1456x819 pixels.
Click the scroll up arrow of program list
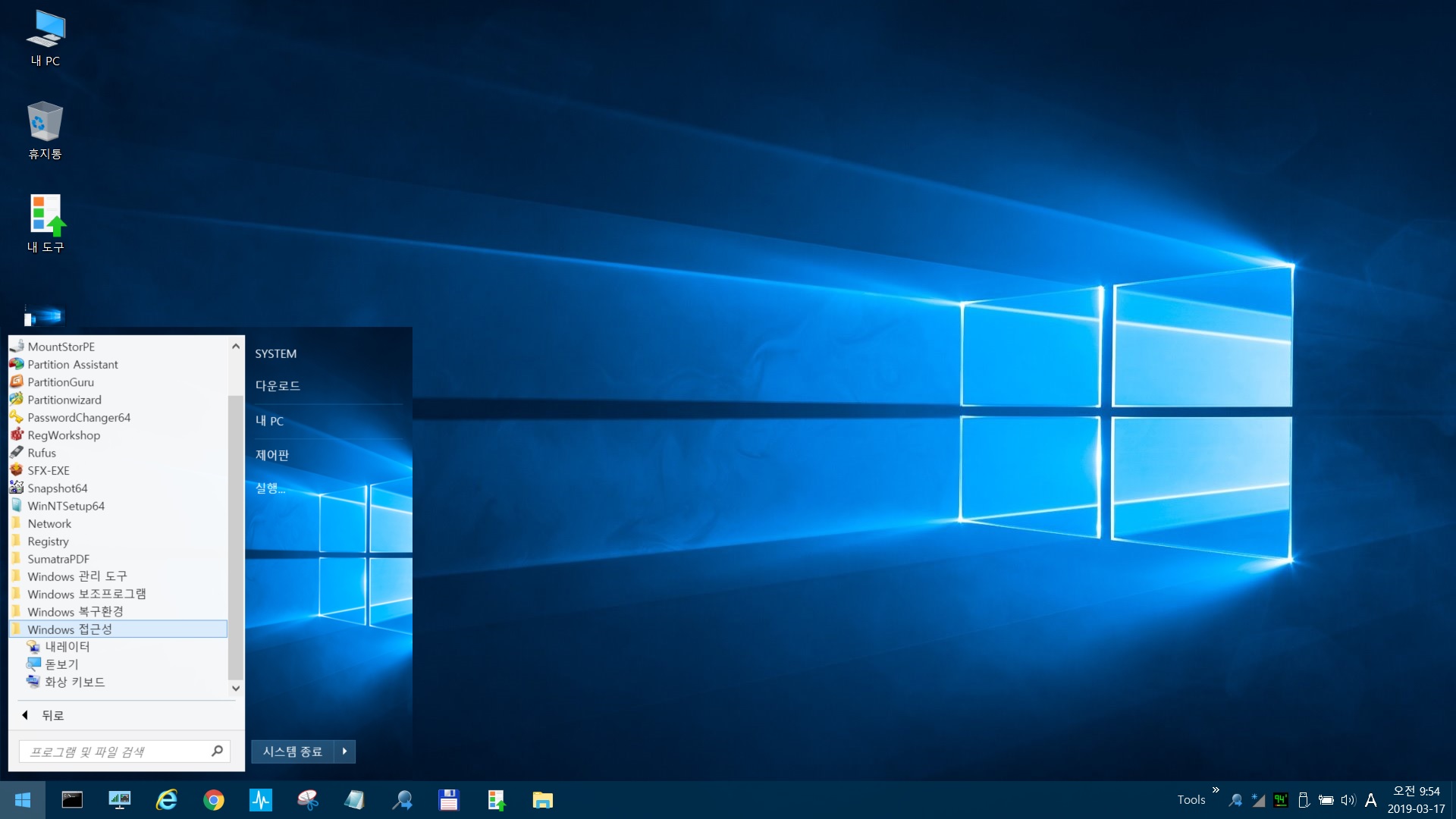click(236, 347)
